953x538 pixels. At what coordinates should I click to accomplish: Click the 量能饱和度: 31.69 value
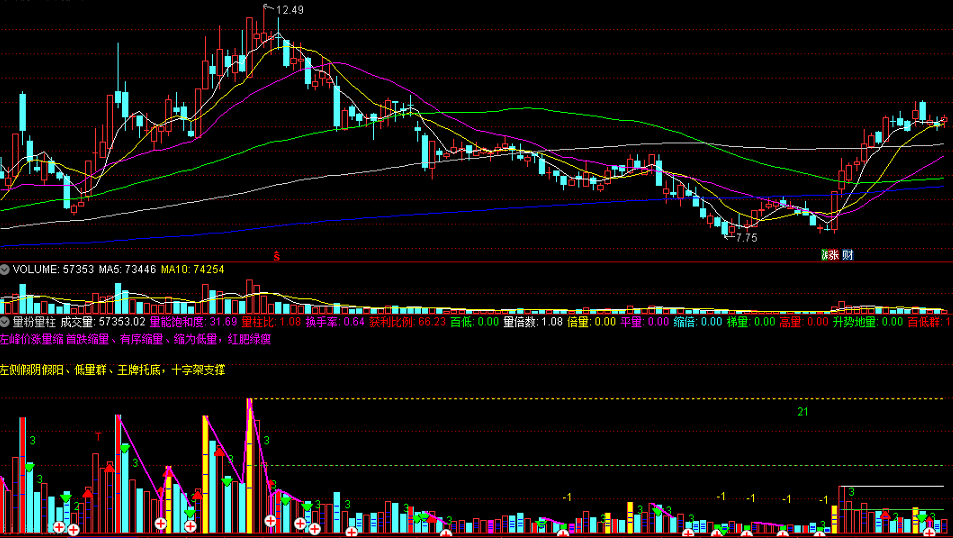point(193,322)
